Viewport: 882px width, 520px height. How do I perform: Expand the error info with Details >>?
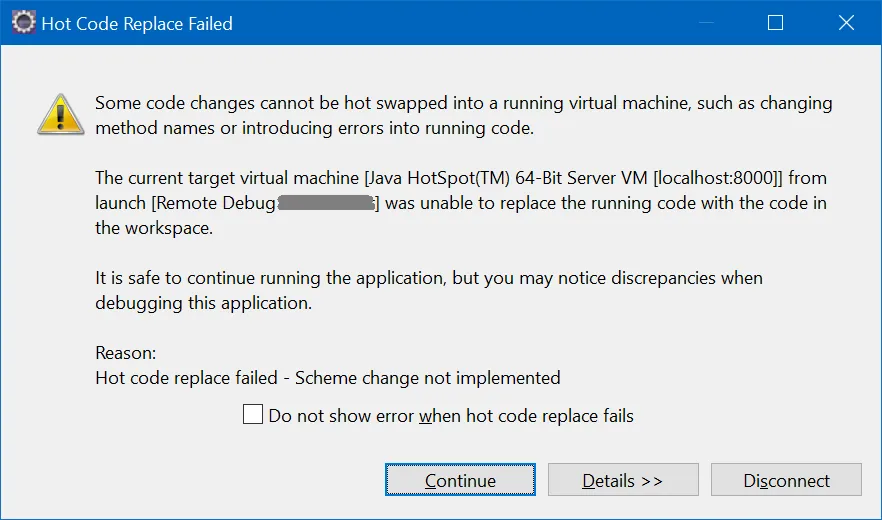(623, 481)
